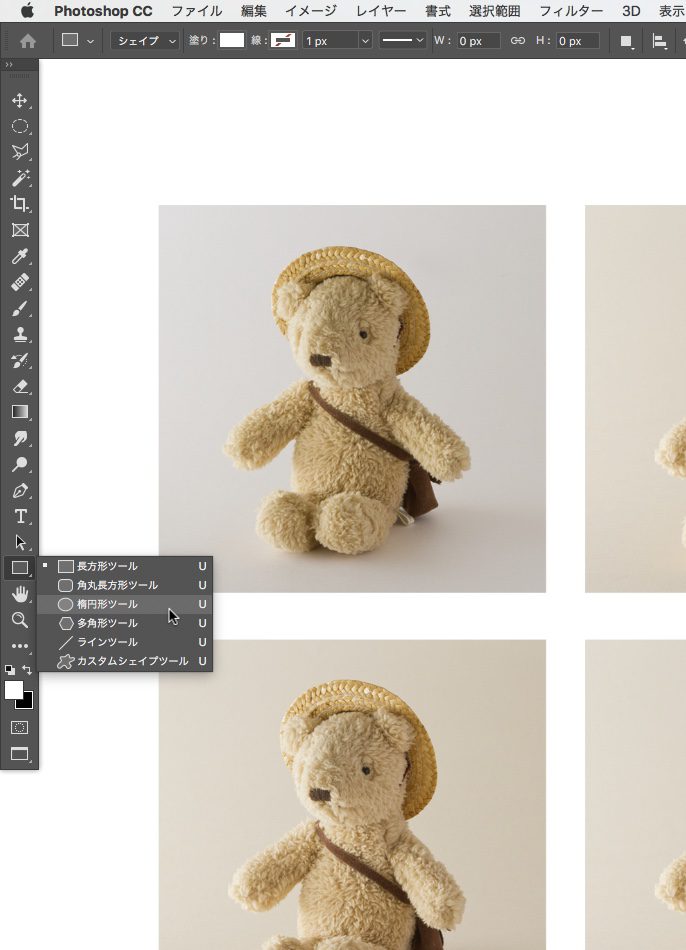Open the path alignment options

(660, 41)
